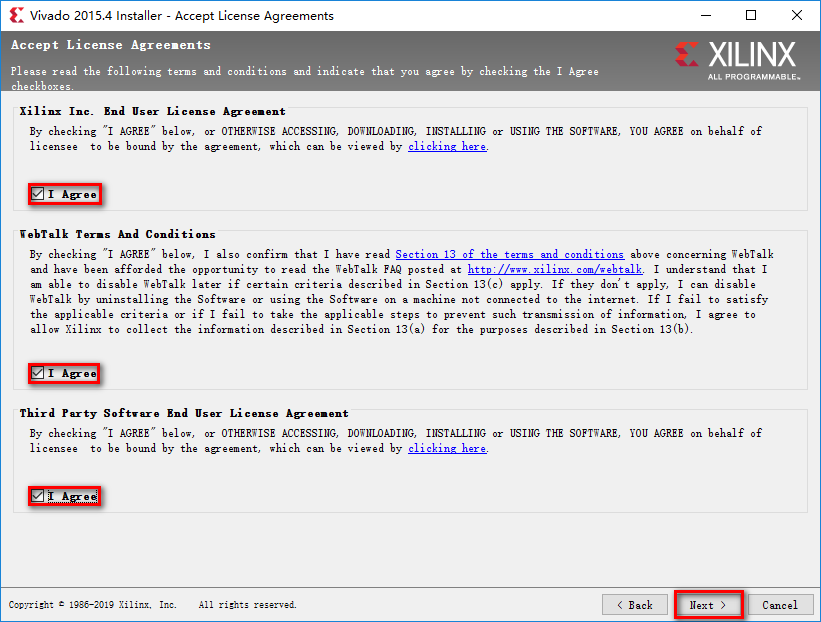Open Xilinx End User License 'clicking here' link
Image resolution: width=821 pixels, height=622 pixels.
[x=447, y=147]
